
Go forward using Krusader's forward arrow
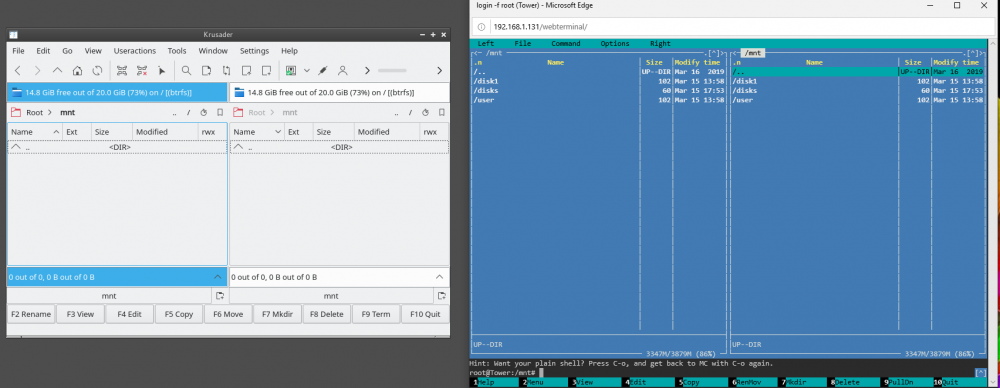[x=38, y=70]
